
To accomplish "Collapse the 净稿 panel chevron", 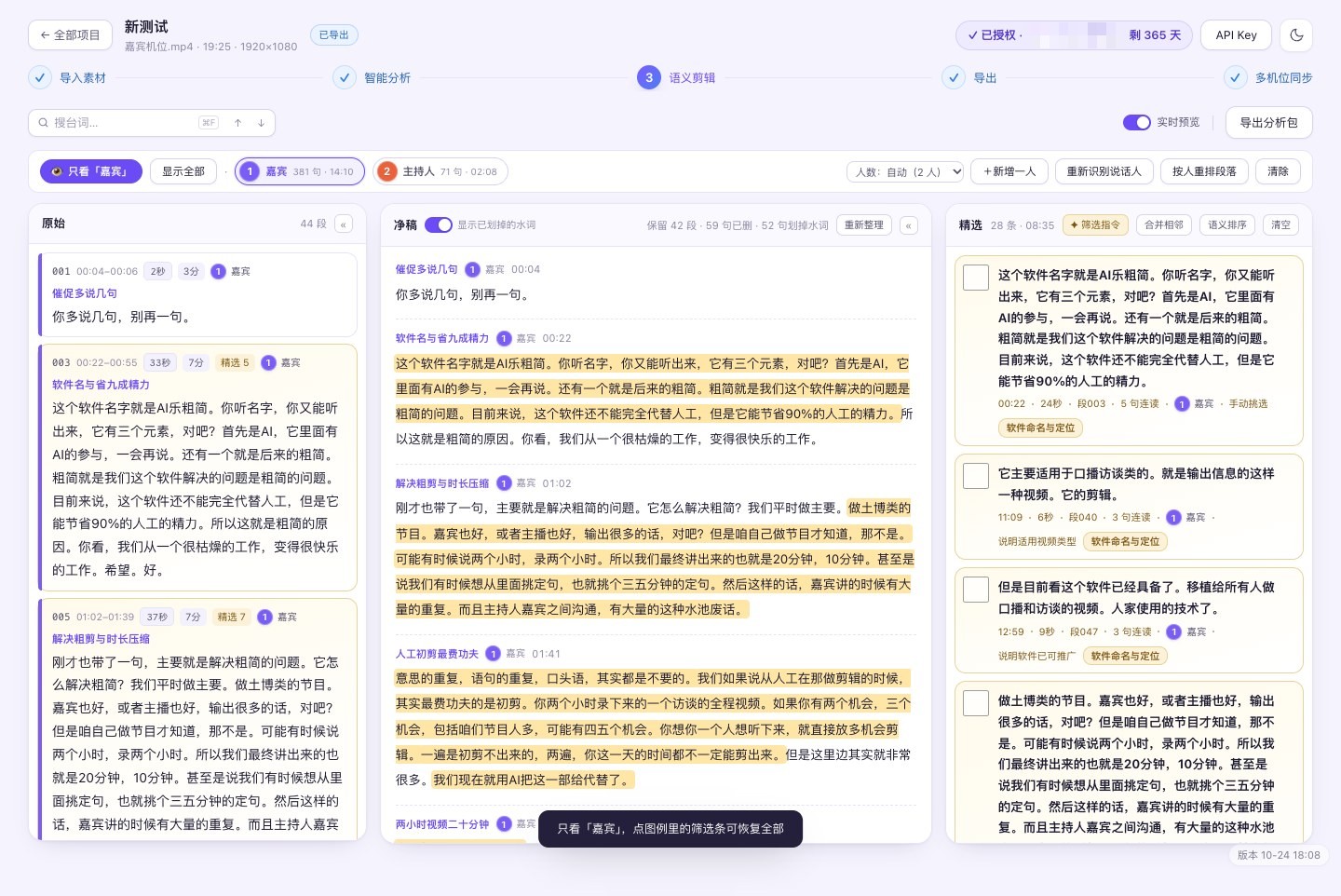I will point(909,225).
